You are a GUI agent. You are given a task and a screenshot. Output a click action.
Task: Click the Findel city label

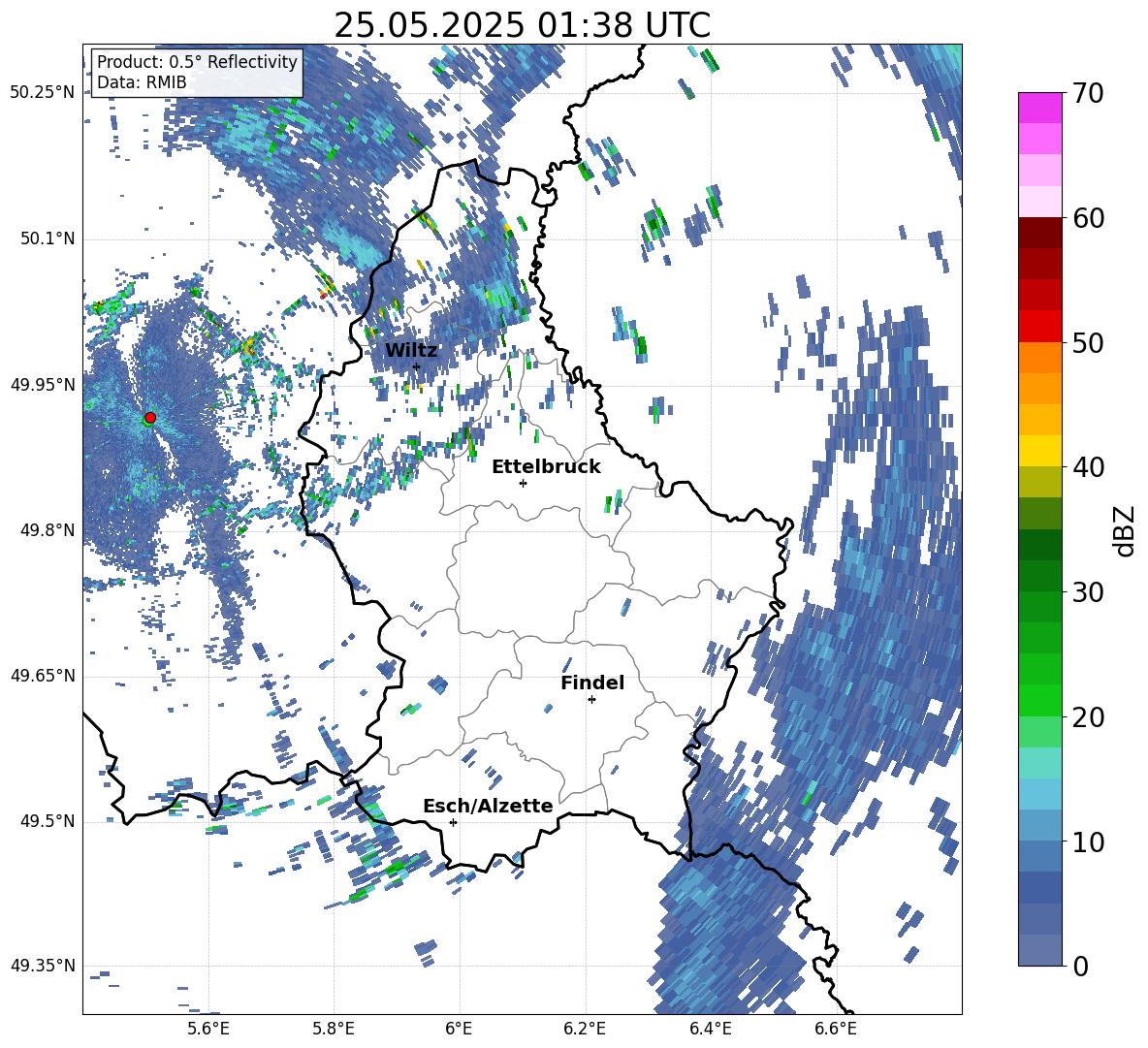pyautogui.click(x=592, y=683)
